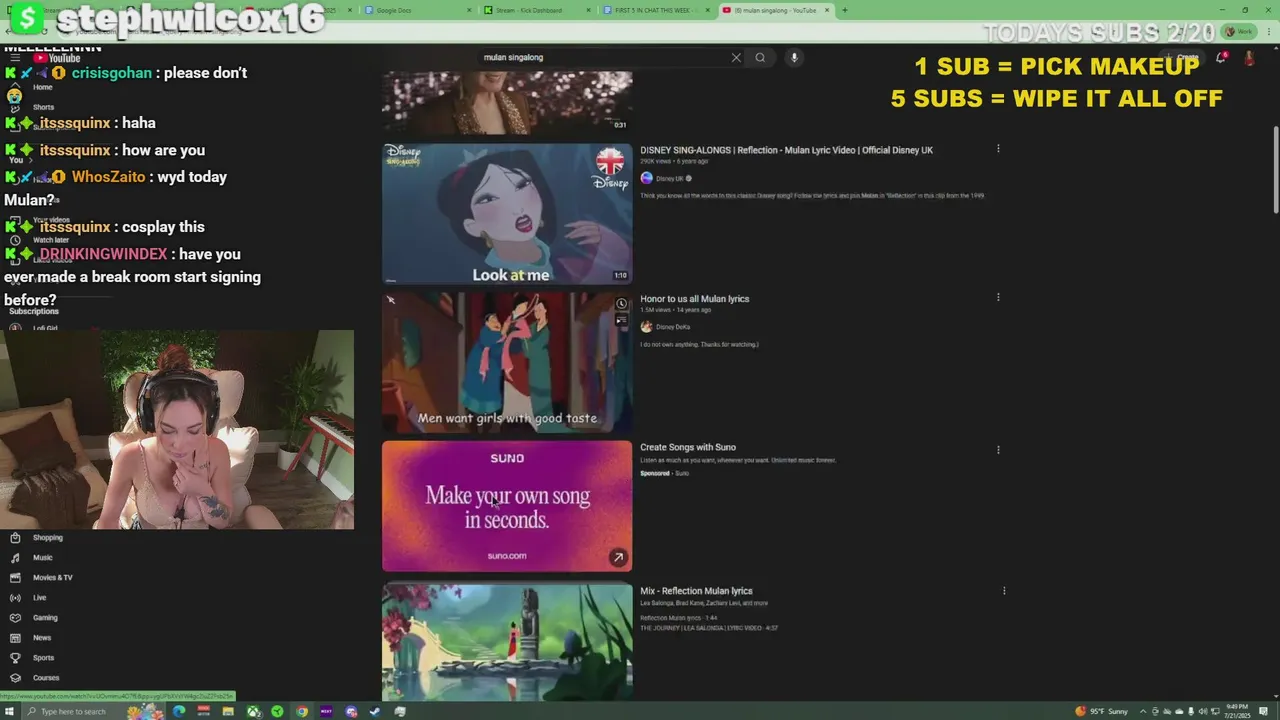Screen dimensions: 1280x720
Task: Click the Shopping bag icon in sidebar
Action: (15, 537)
